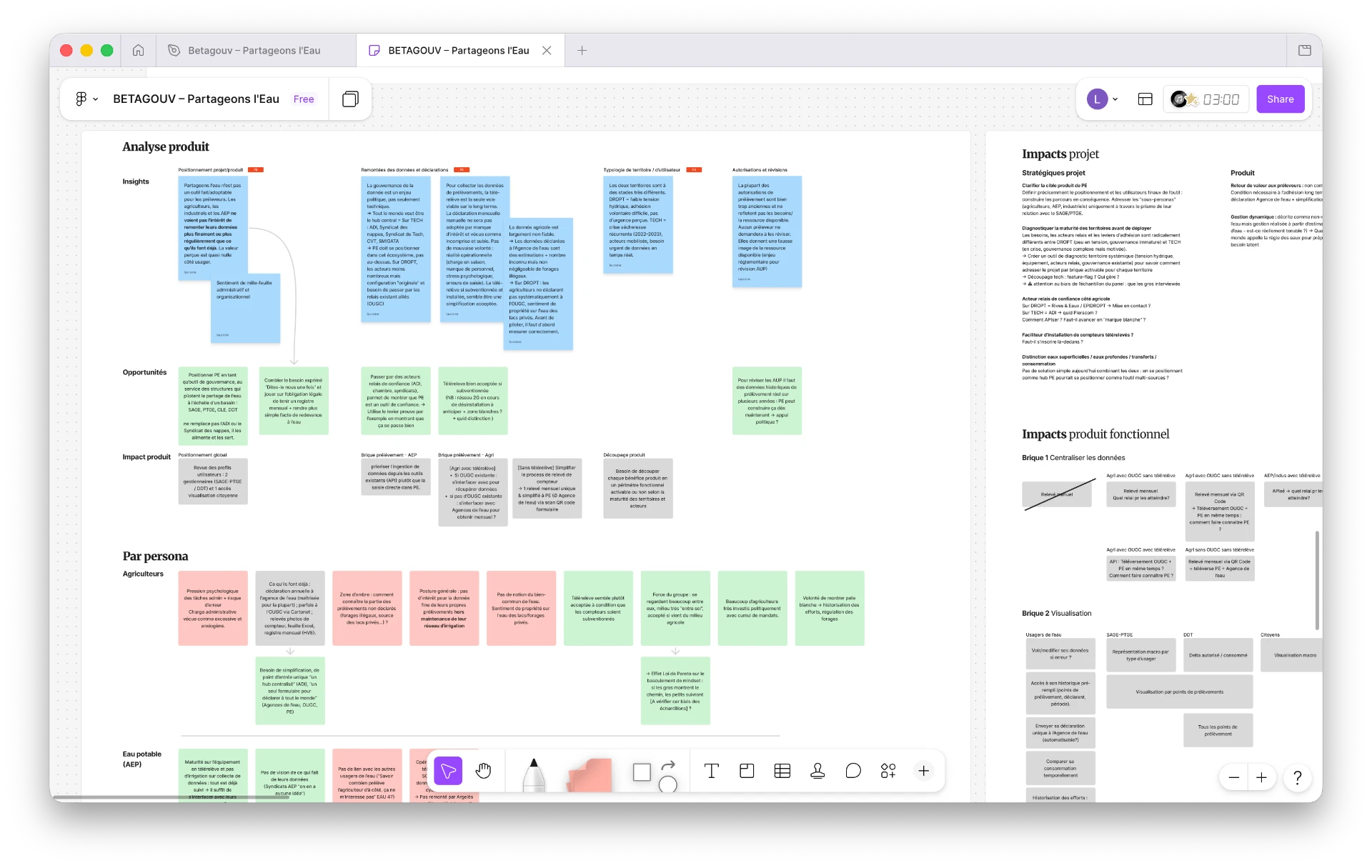The width and height of the screenshot is (1372, 868).
Task: Insert a Table with table tool
Action: [x=782, y=771]
